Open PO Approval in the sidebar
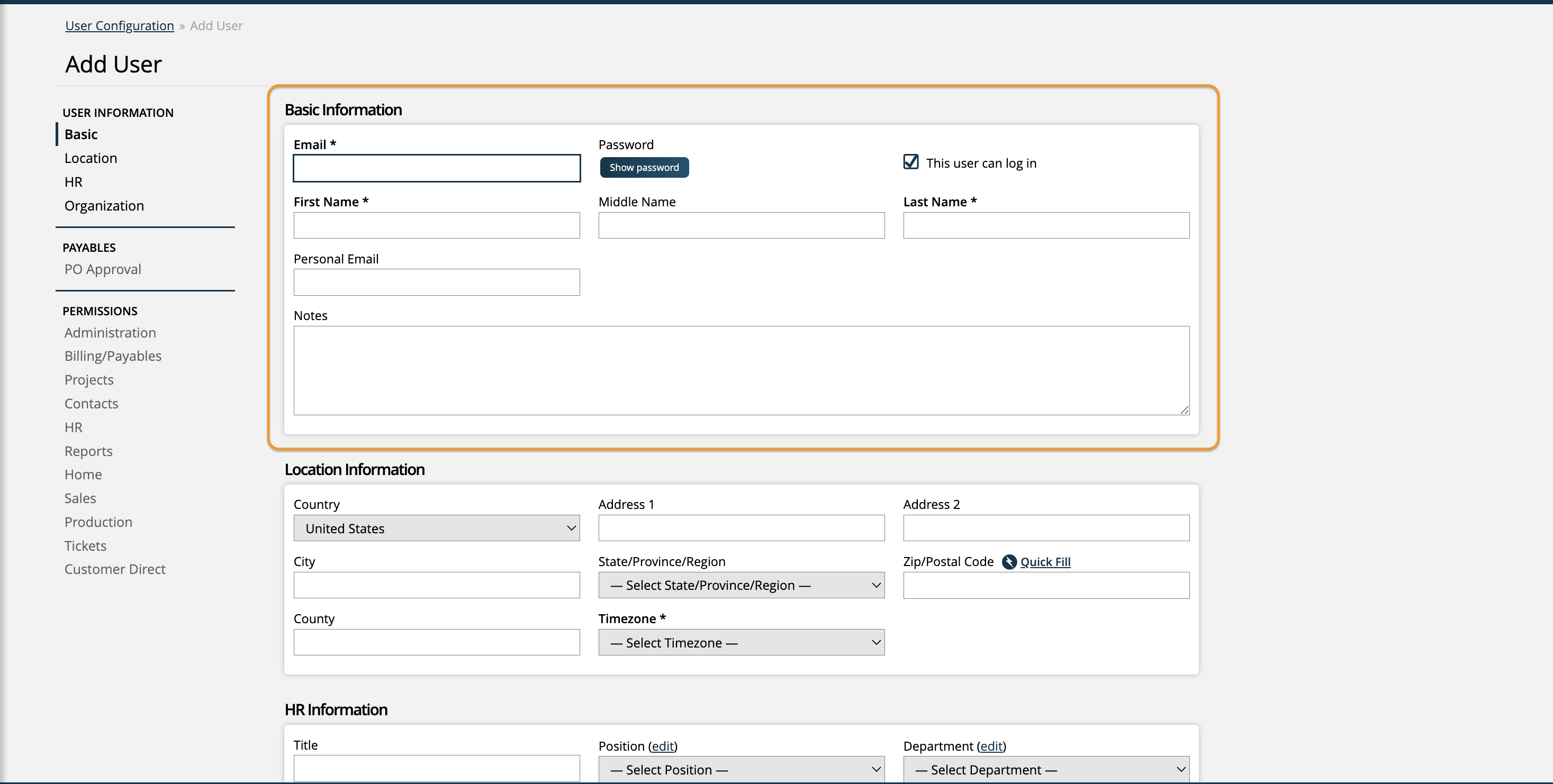The height and width of the screenshot is (784, 1553). [103, 269]
